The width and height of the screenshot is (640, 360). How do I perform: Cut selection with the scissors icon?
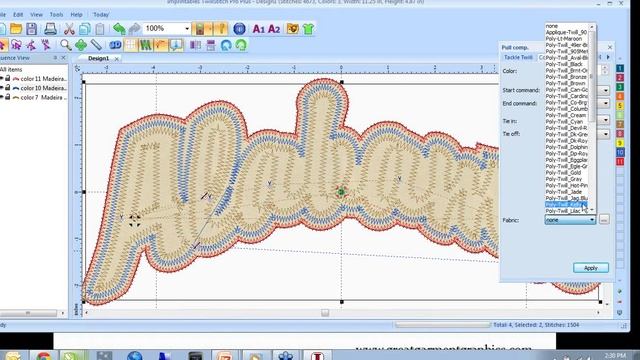(x=69, y=29)
